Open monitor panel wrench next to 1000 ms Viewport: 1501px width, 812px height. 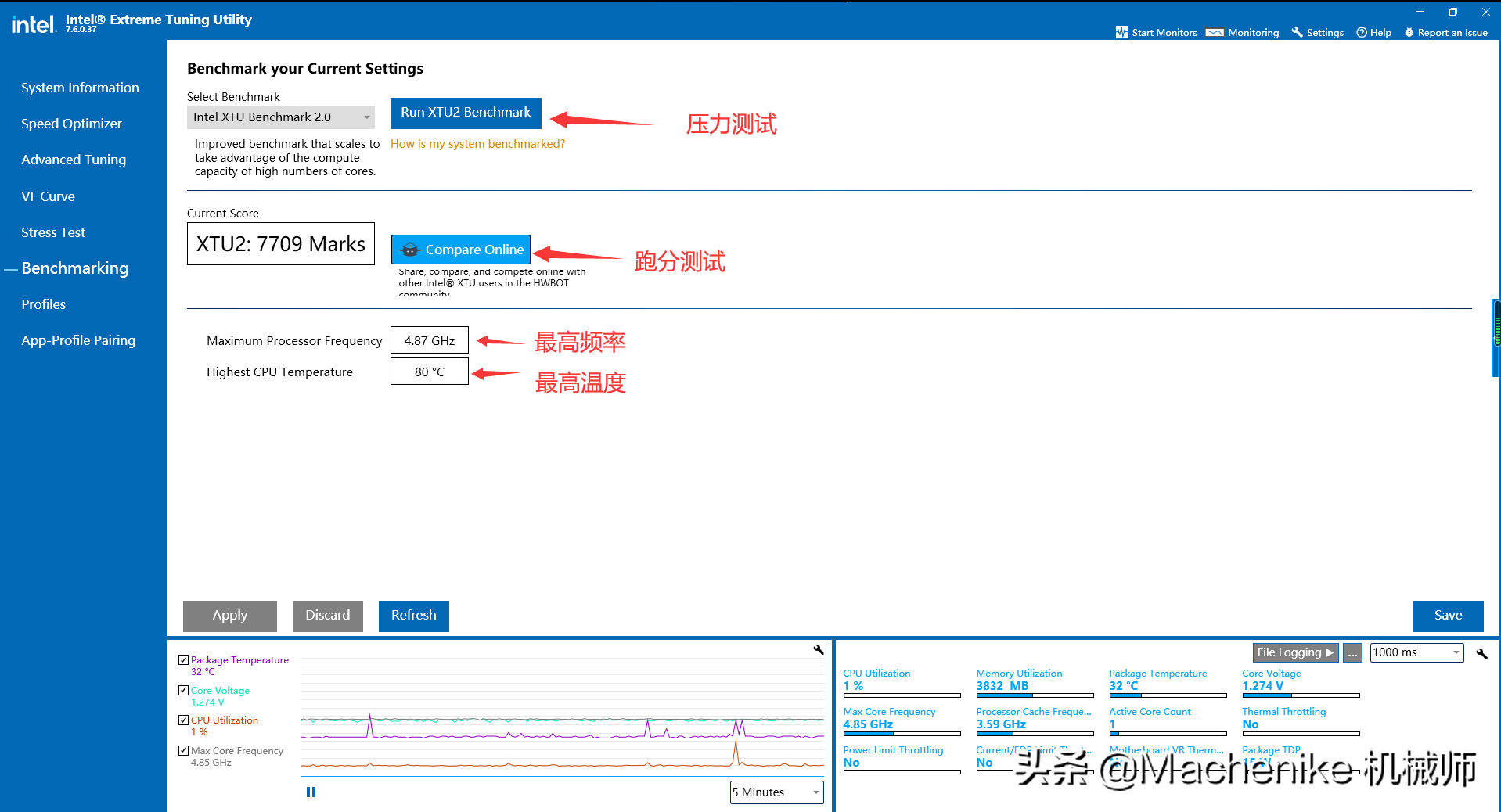tap(1481, 653)
